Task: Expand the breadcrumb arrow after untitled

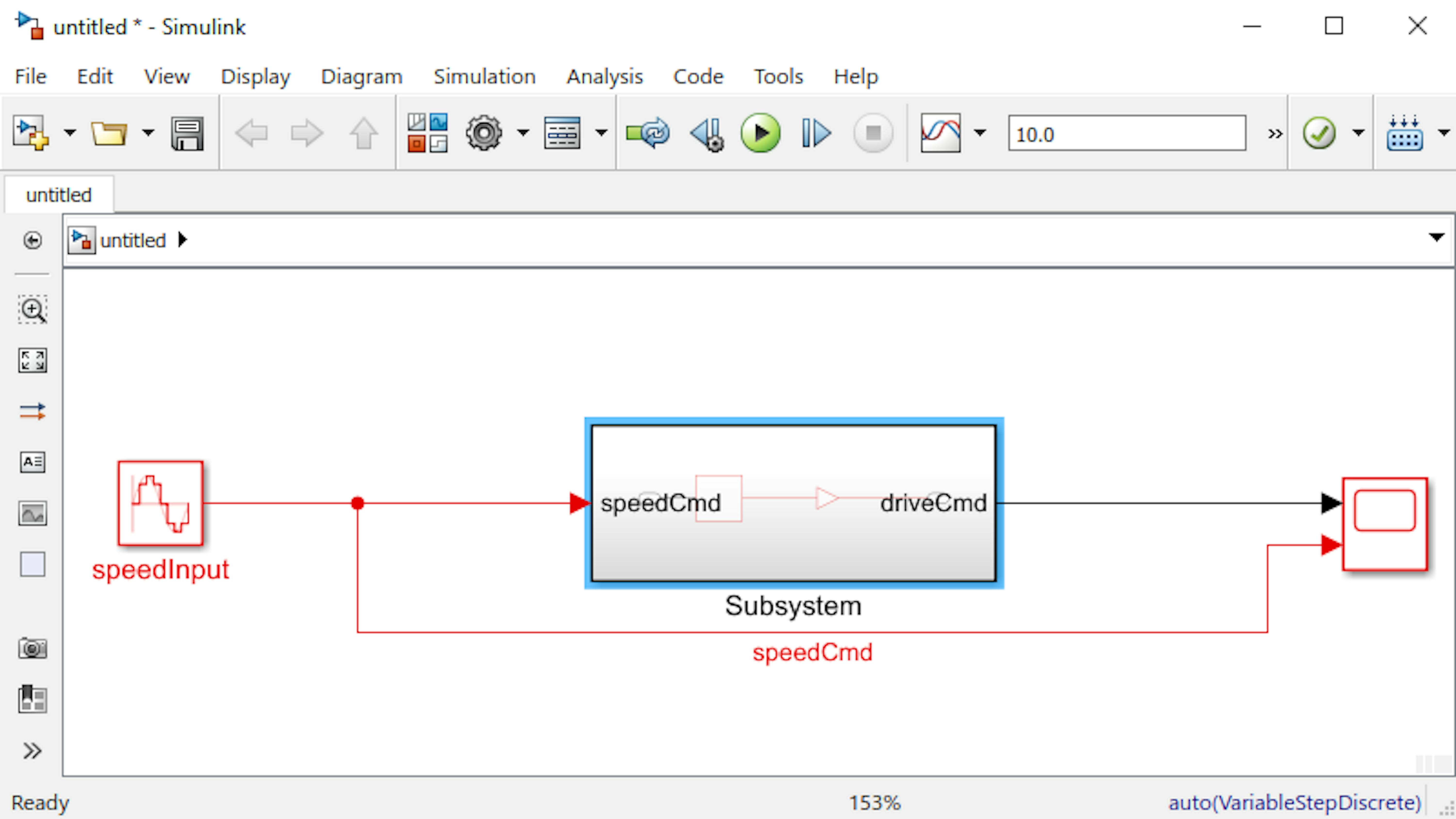Action: pyautogui.click(x=182, y=240)
